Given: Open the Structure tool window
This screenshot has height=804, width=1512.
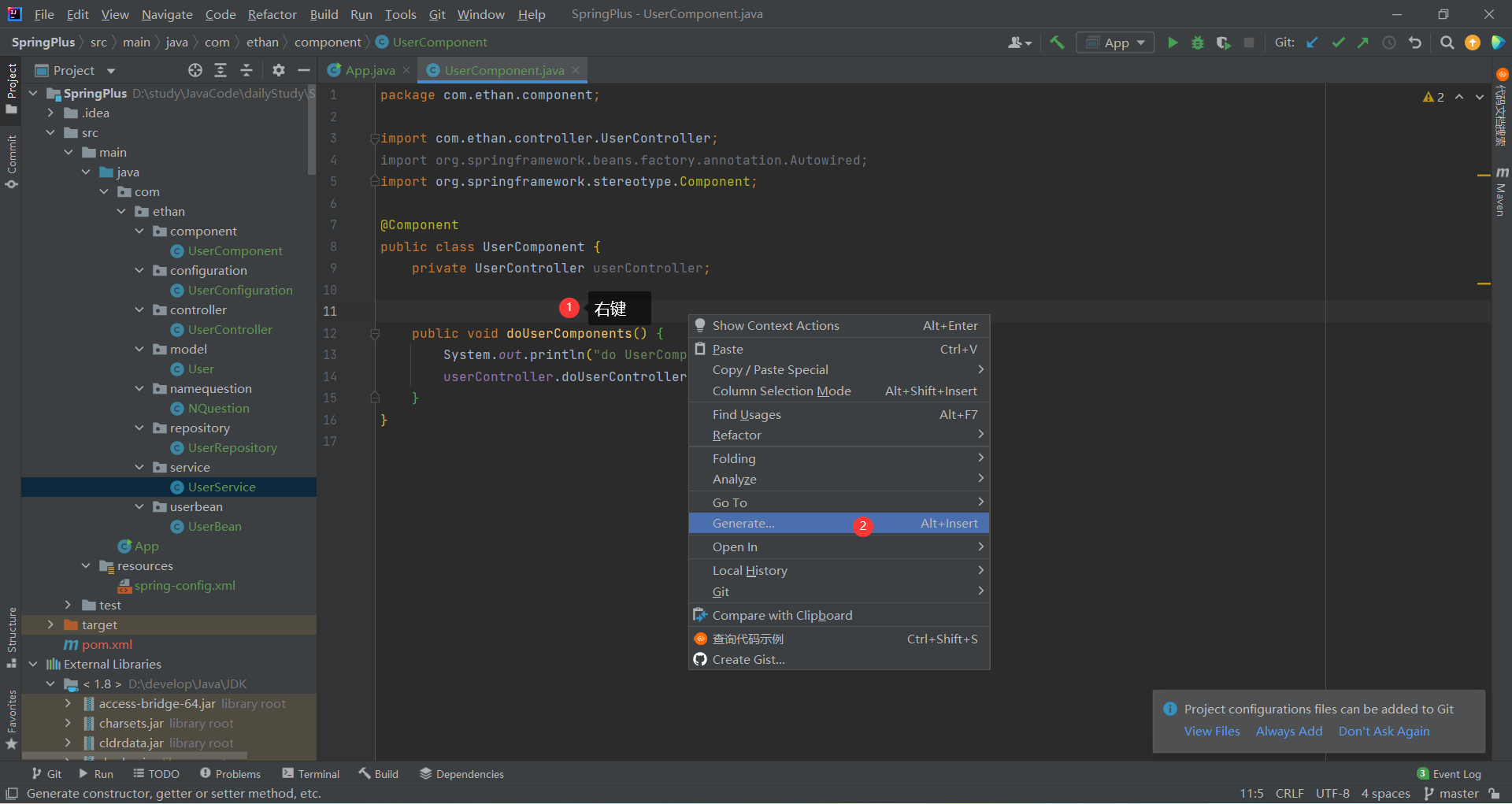Looking at the screenshot, I should (11, 638).
